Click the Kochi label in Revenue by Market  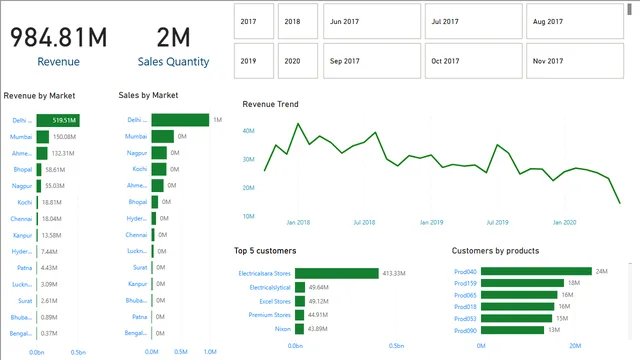(24, 202)
